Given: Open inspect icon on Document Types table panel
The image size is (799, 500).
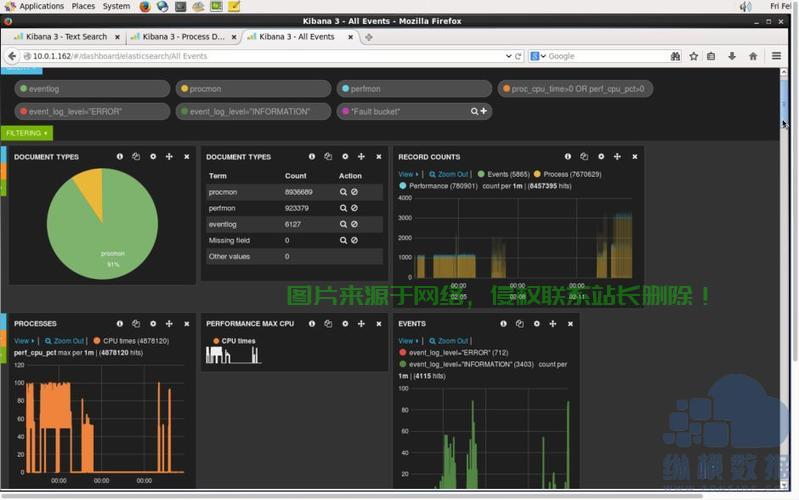Looking at the screenshot, I should pos(328,156).
